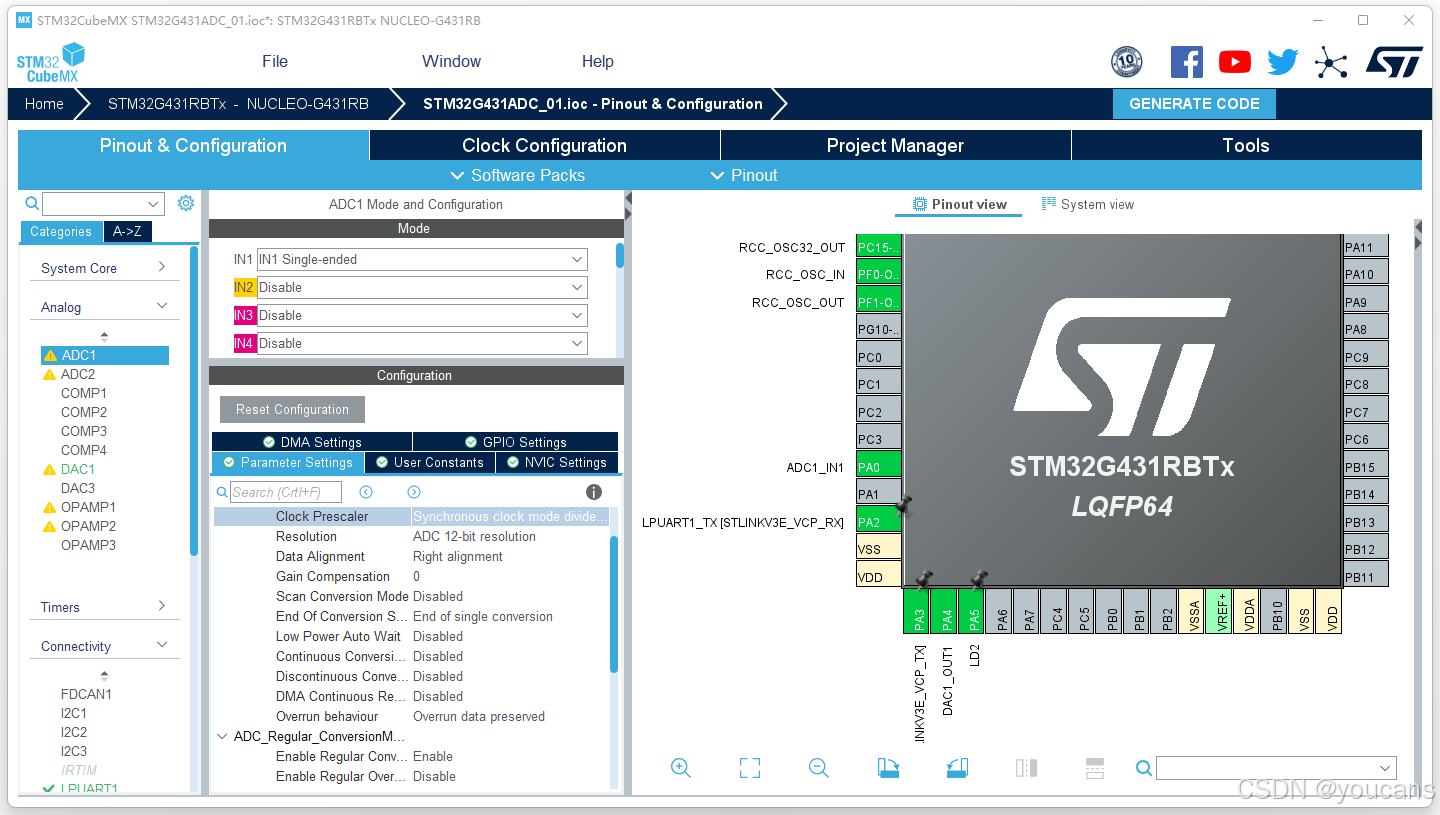Switch to Clock Configuration tab

click(544, 145)
